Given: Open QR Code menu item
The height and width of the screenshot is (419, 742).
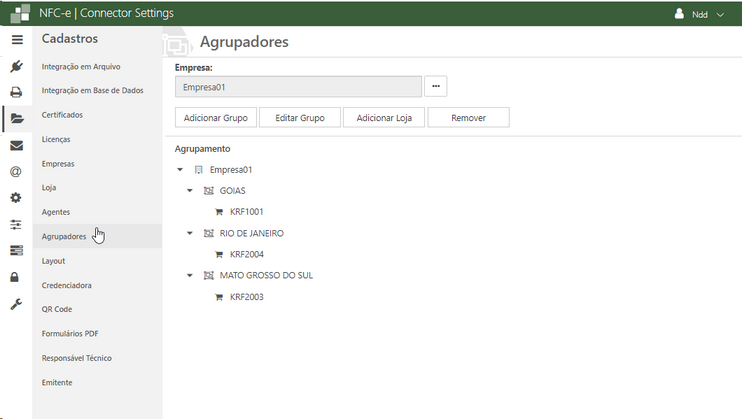Looking at the screenshot, I should point(57,309).
